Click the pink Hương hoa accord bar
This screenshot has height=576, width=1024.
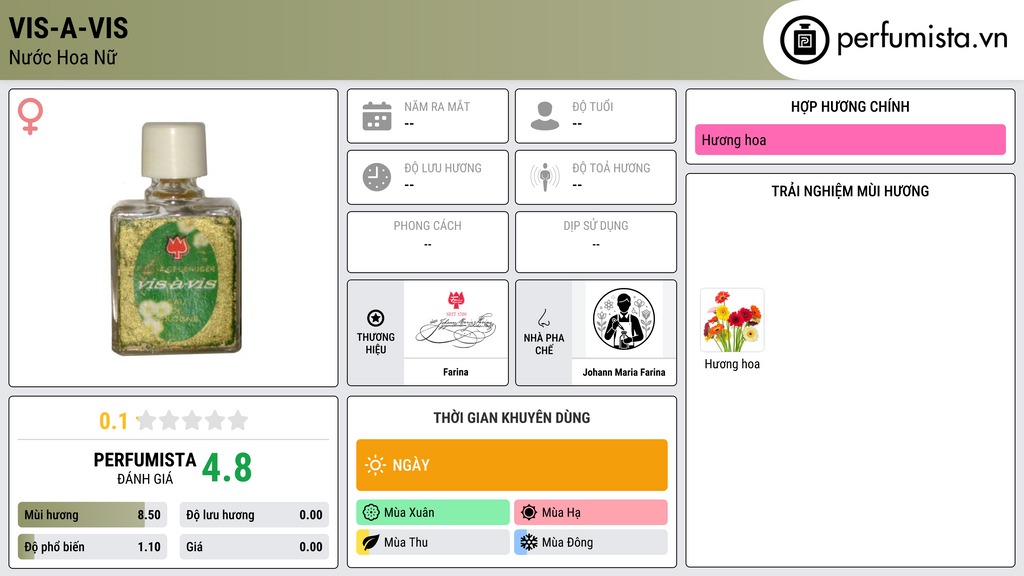pos(850,140)
